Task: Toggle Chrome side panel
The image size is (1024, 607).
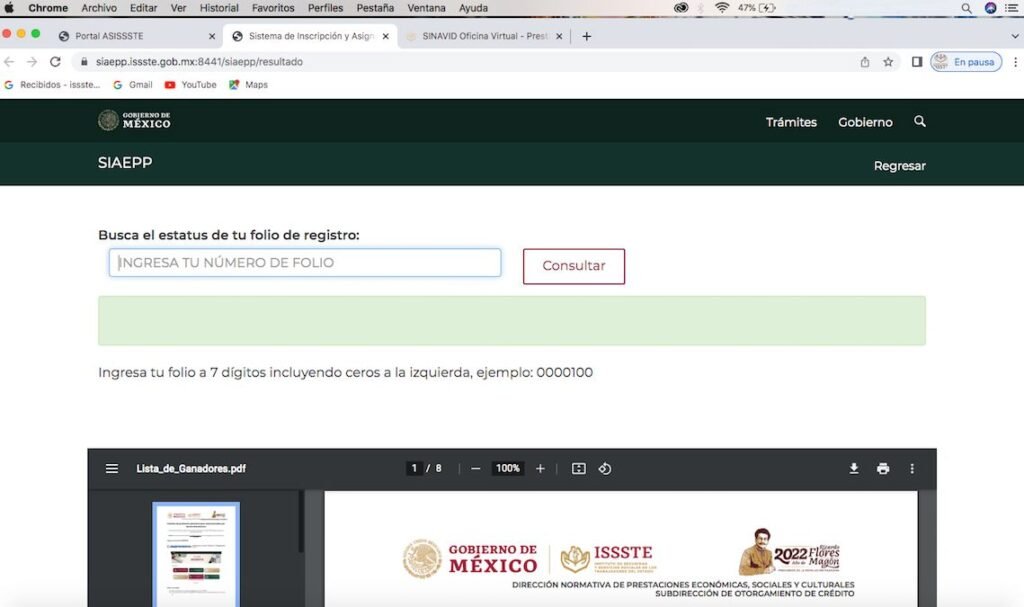Action: pyautogui.click(x=917, y=62)
